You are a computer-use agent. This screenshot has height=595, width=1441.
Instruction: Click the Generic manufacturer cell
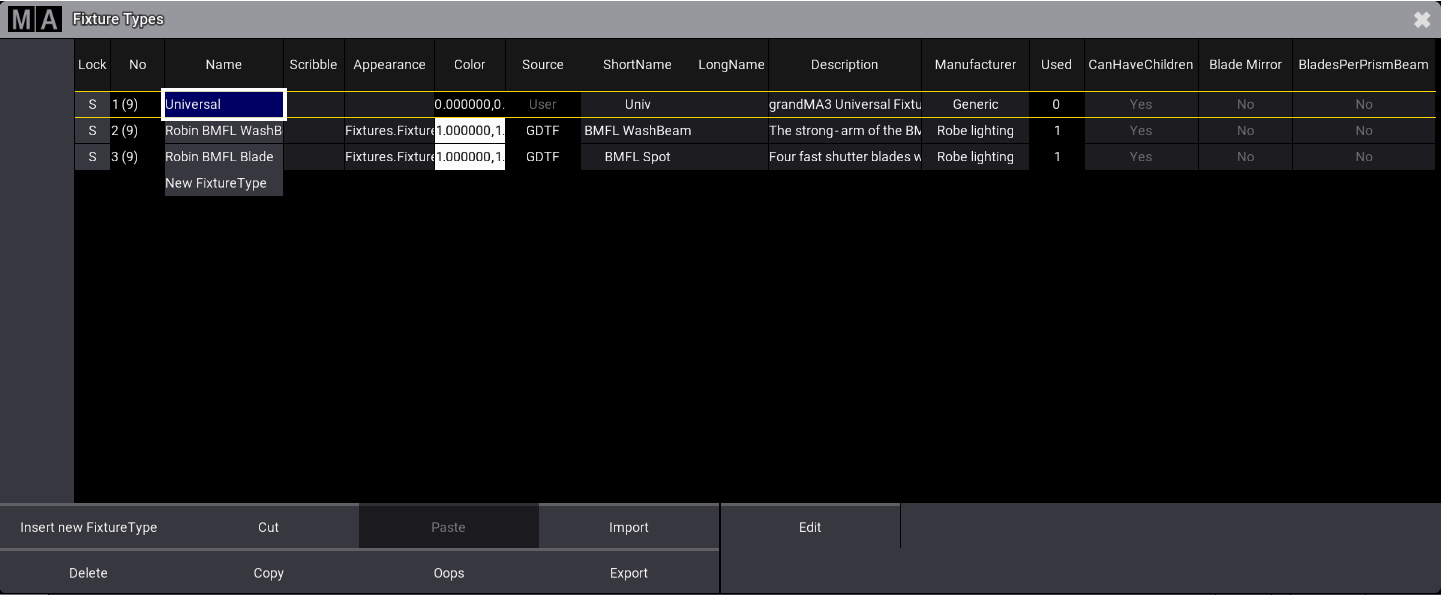click(x=975, y=104)
